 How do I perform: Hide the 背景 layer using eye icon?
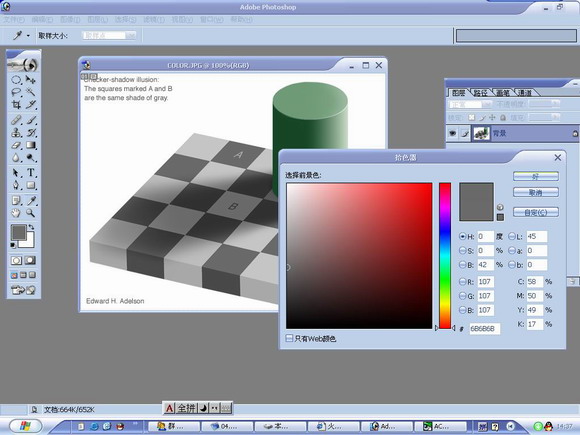tap(452, 133)
